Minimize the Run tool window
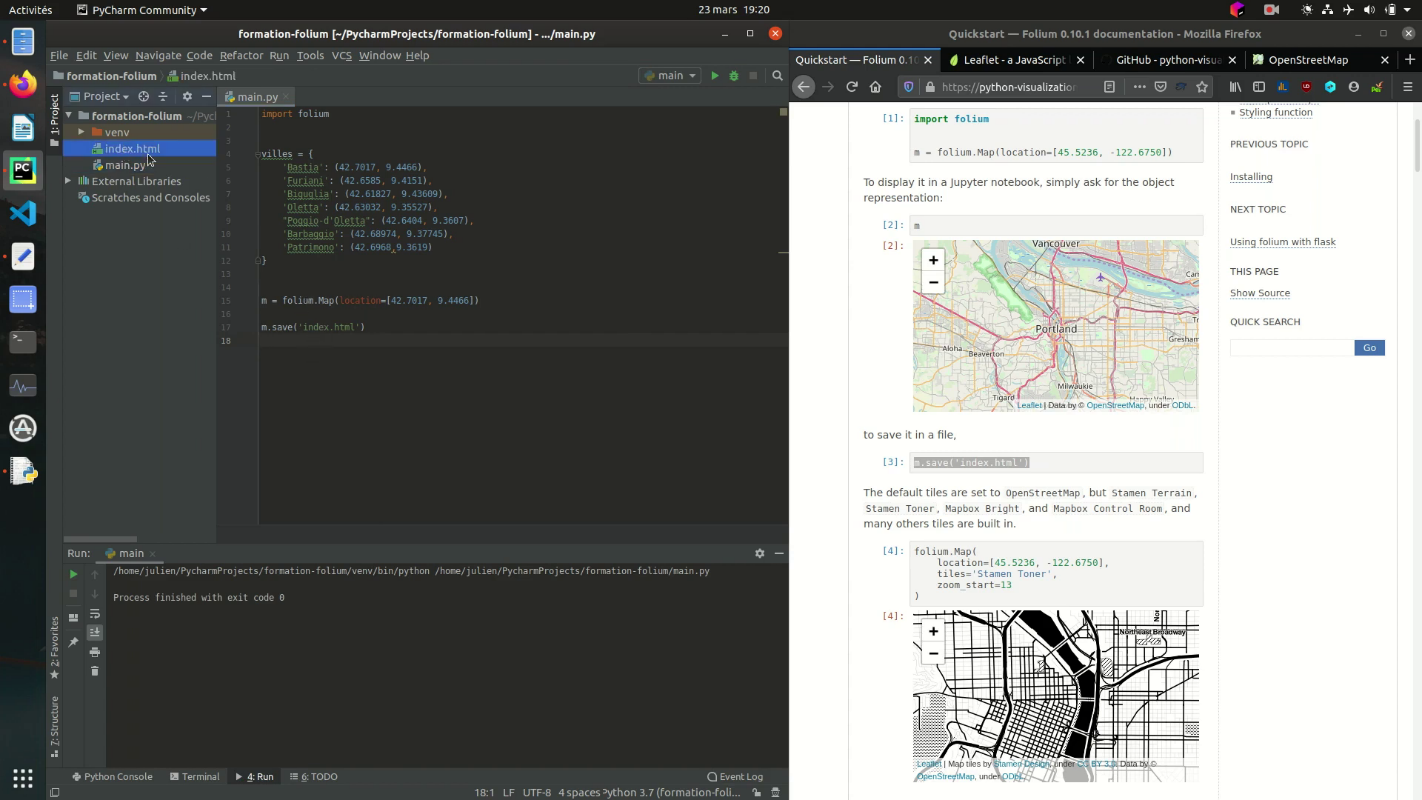The width and height of the screenshot is (1422, 800). (779, 553)
